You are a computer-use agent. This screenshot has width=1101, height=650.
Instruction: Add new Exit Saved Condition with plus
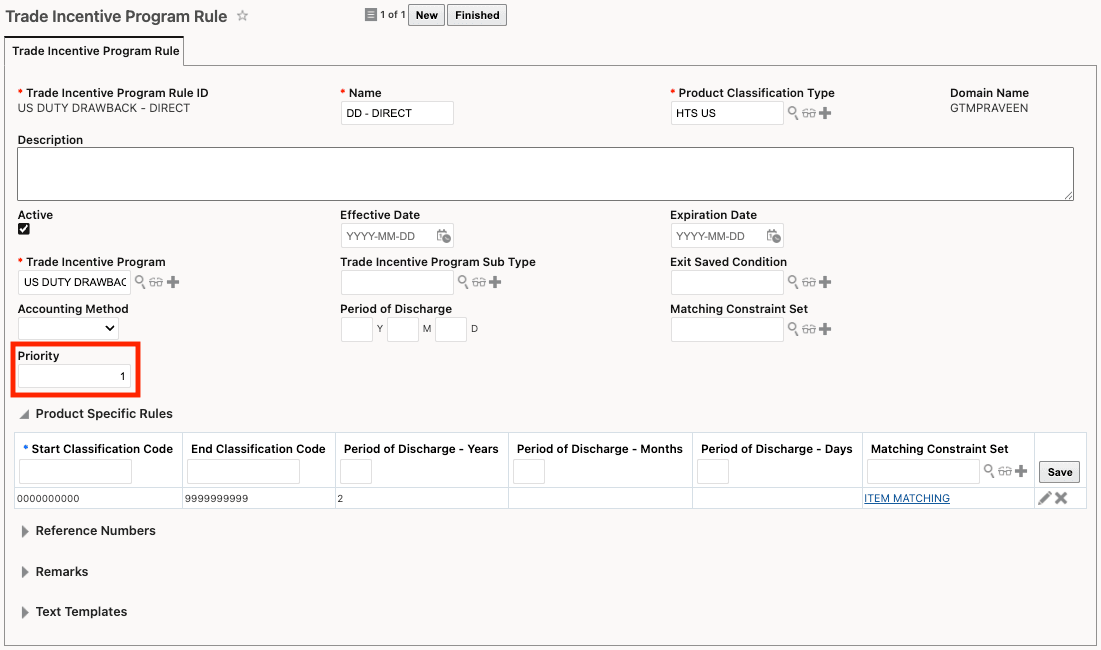[825, 282]
